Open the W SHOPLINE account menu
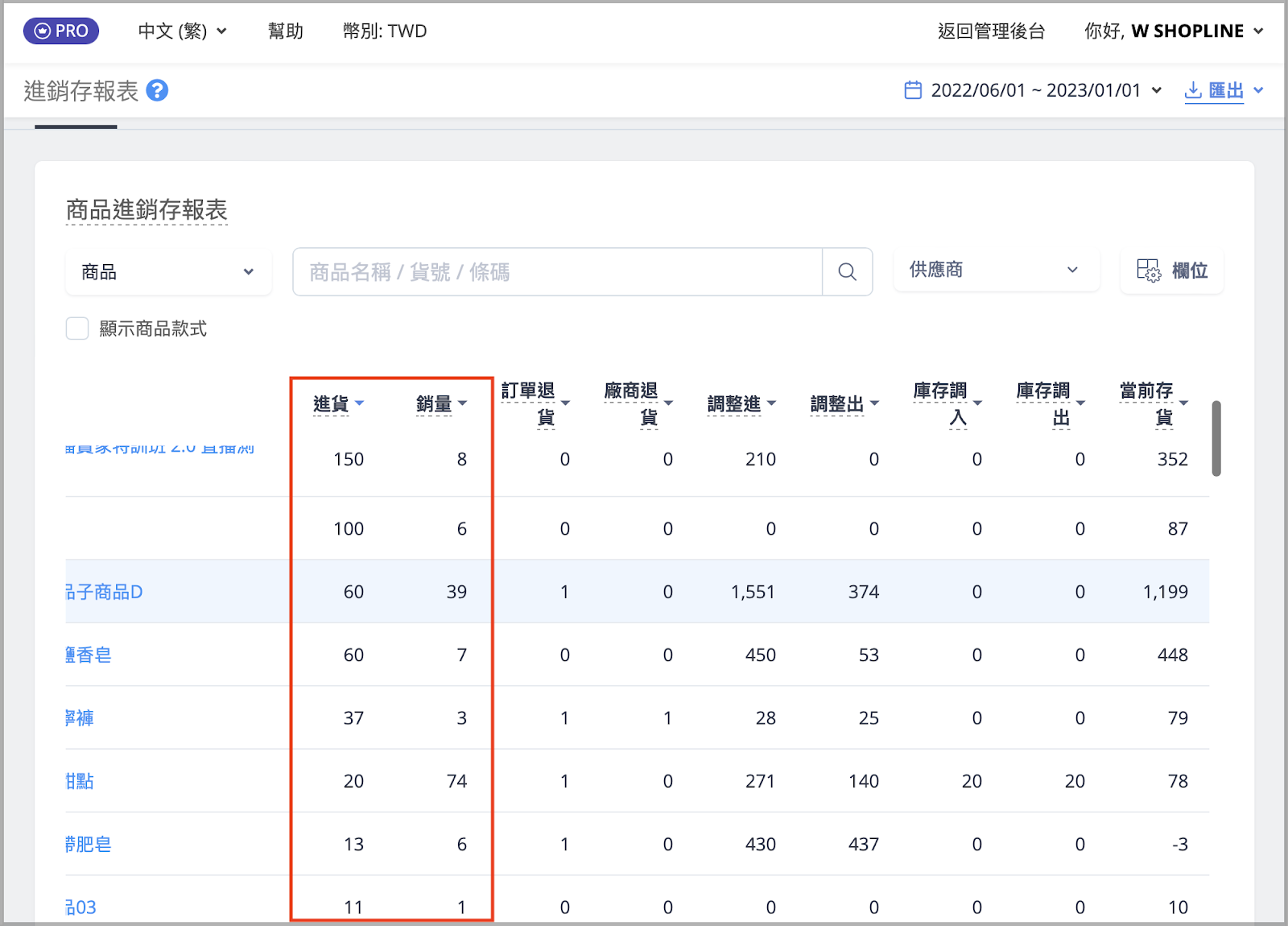1288x926 pixels. point(1174,31)
